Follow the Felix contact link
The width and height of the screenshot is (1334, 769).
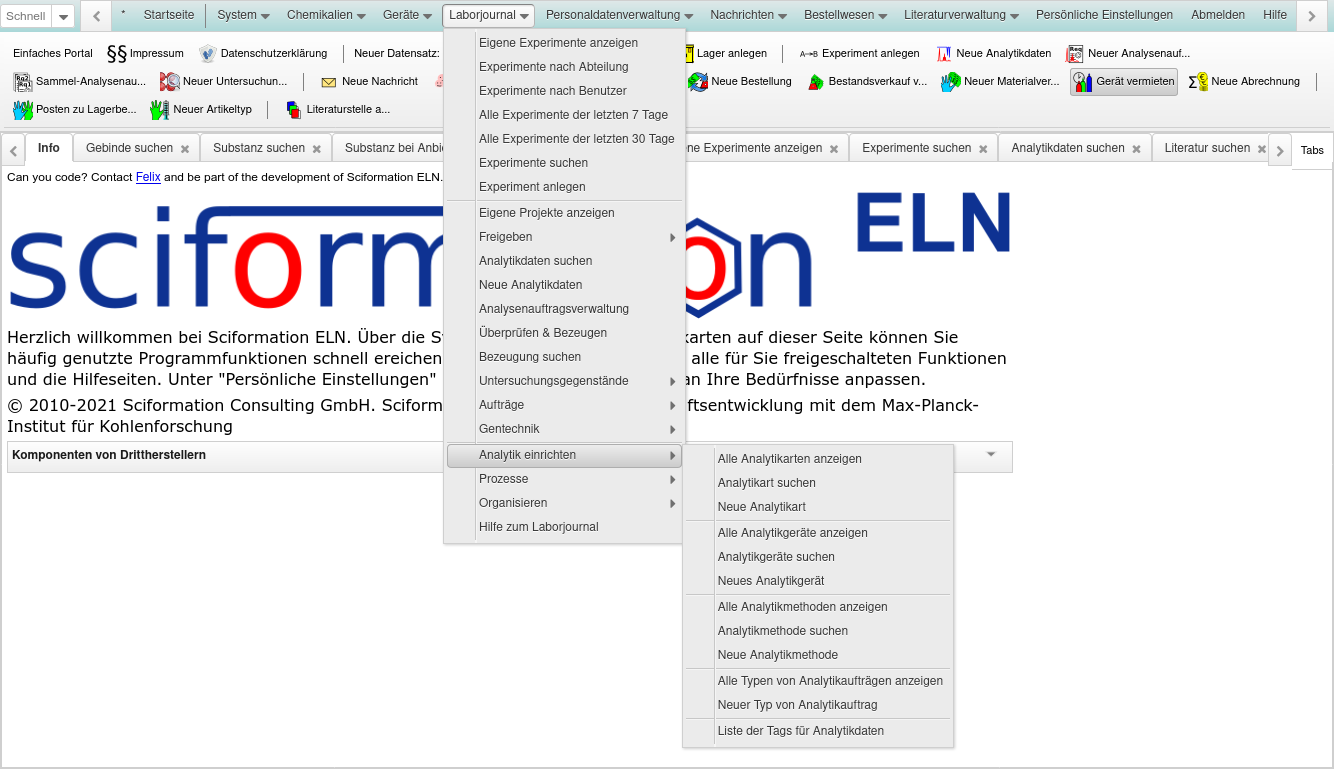(148, 177)
